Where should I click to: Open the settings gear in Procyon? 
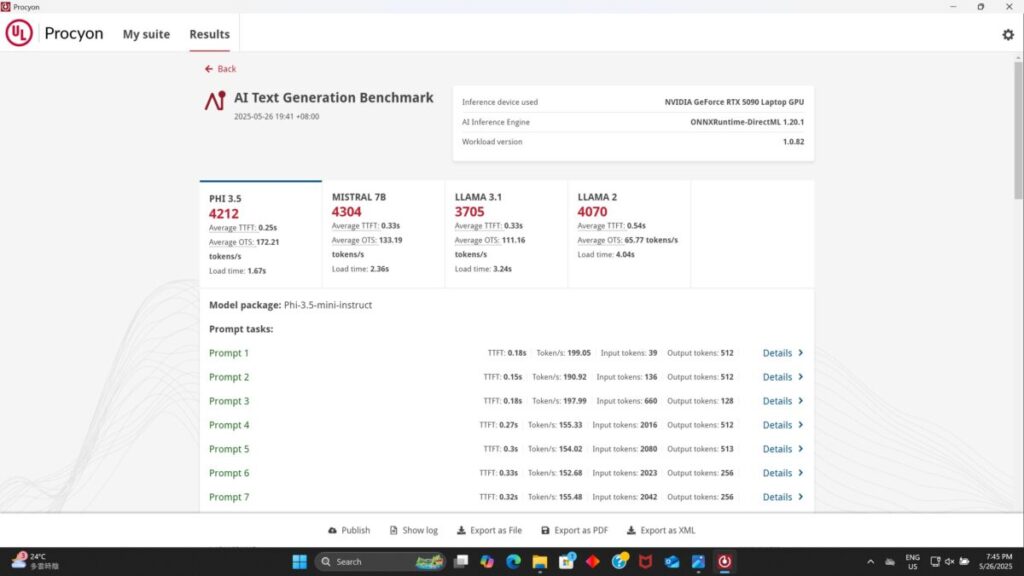point(1008,35)
